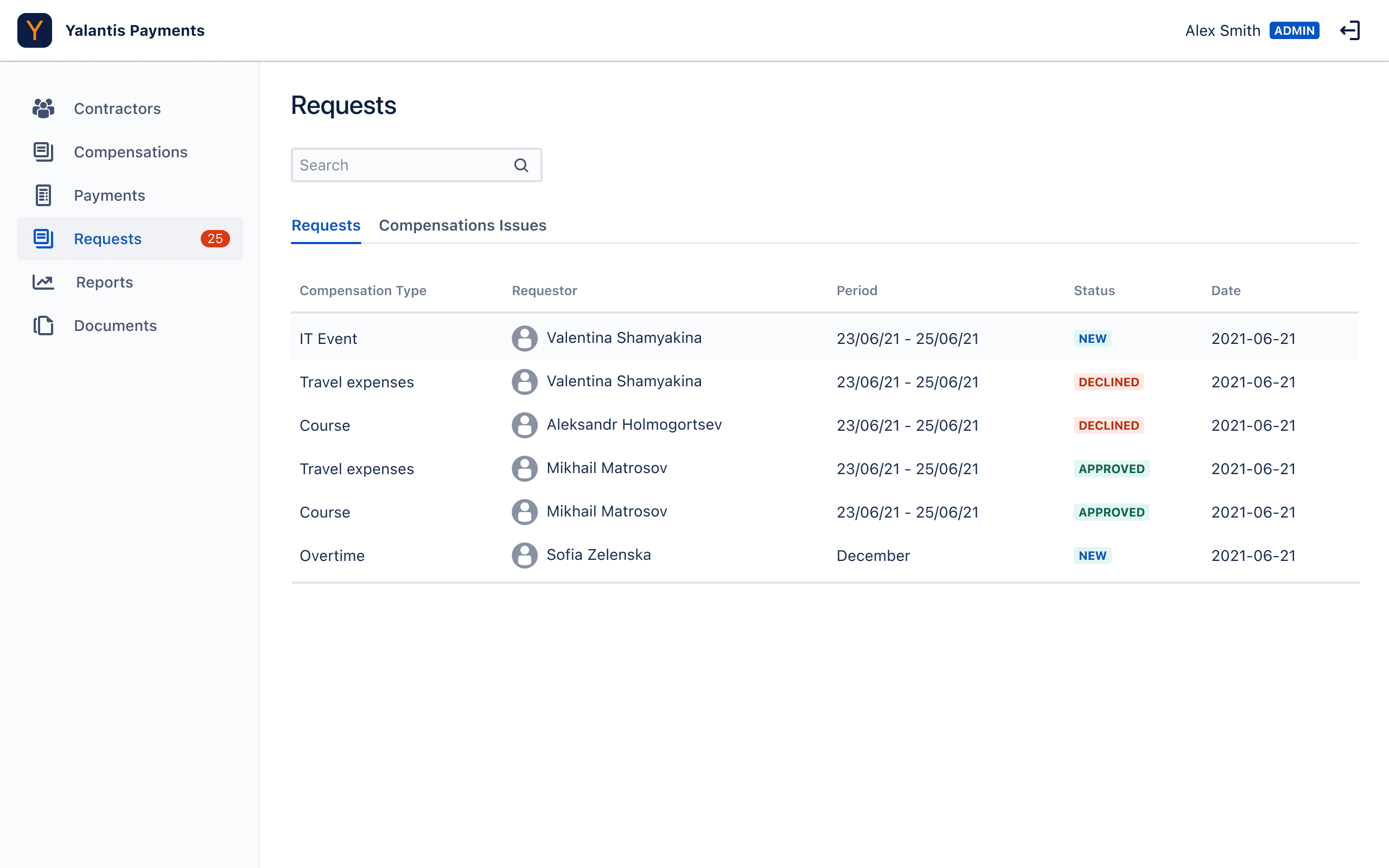Click the Reports chart icon
The image size is (1389, 868).
click(43, 282)
